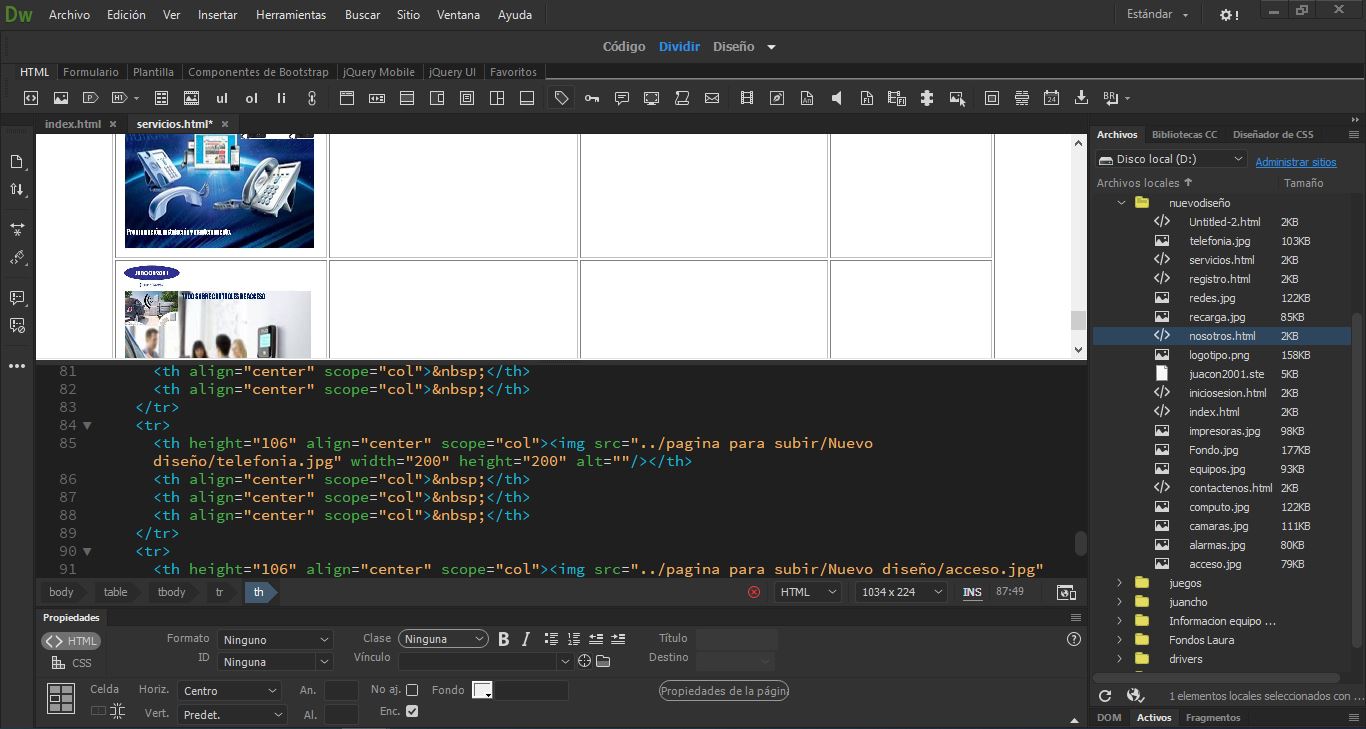Enable the No aj. checkbox

pyautogui.click(x=412, y=690)
